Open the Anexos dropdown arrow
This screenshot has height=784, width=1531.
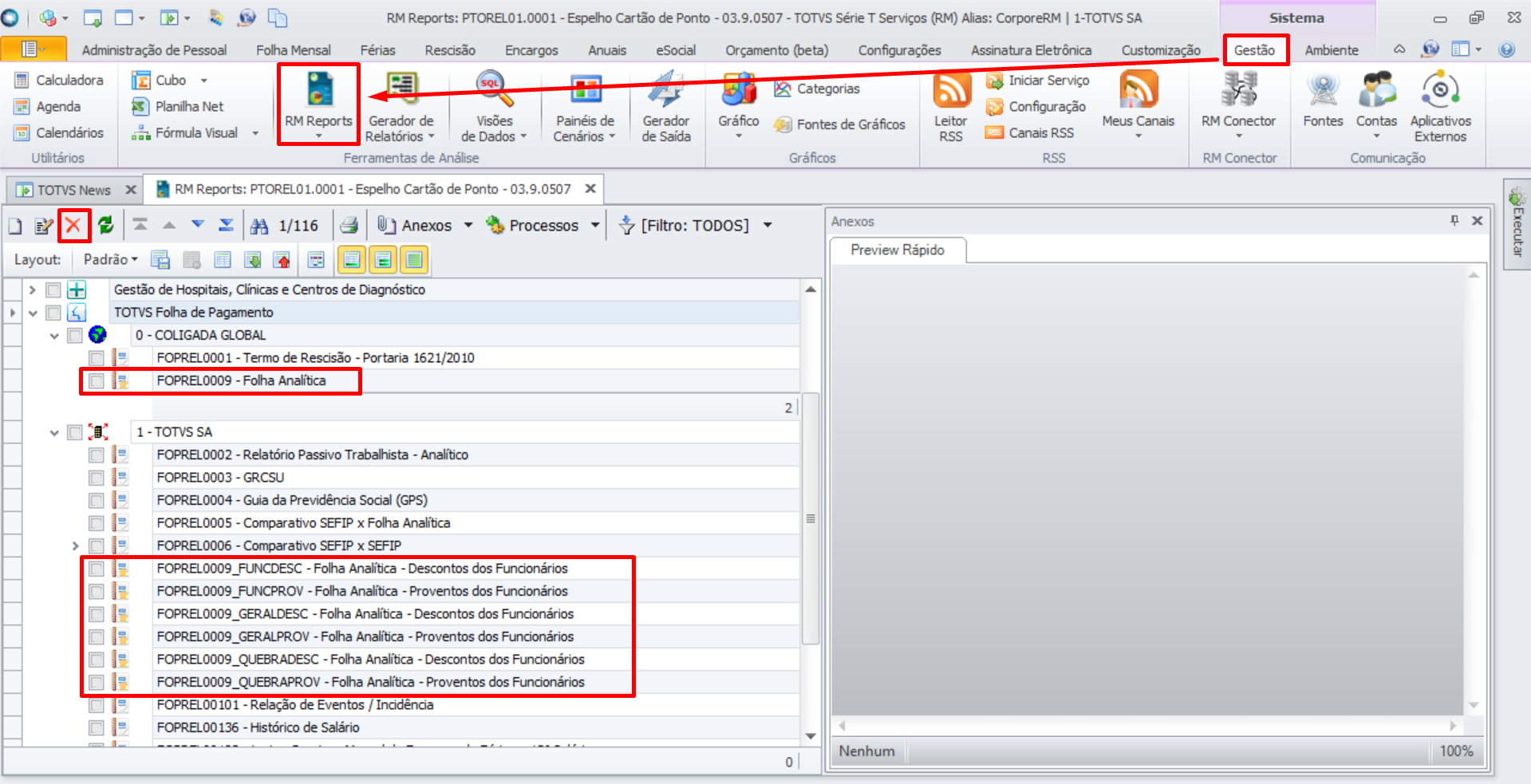[468, 225]
